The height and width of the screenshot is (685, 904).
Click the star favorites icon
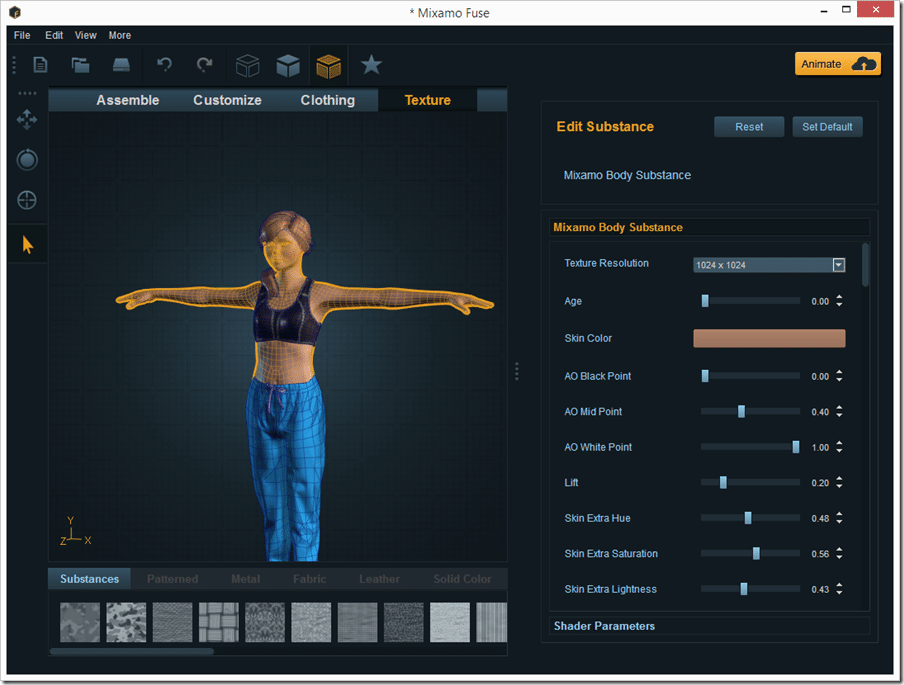tap(371, 65)
